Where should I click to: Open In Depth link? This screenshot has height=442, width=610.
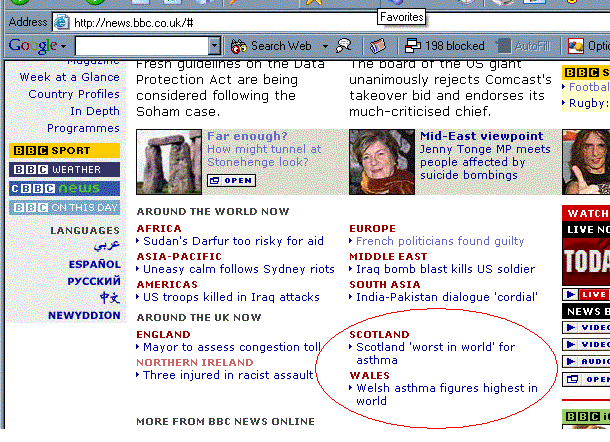95,111
